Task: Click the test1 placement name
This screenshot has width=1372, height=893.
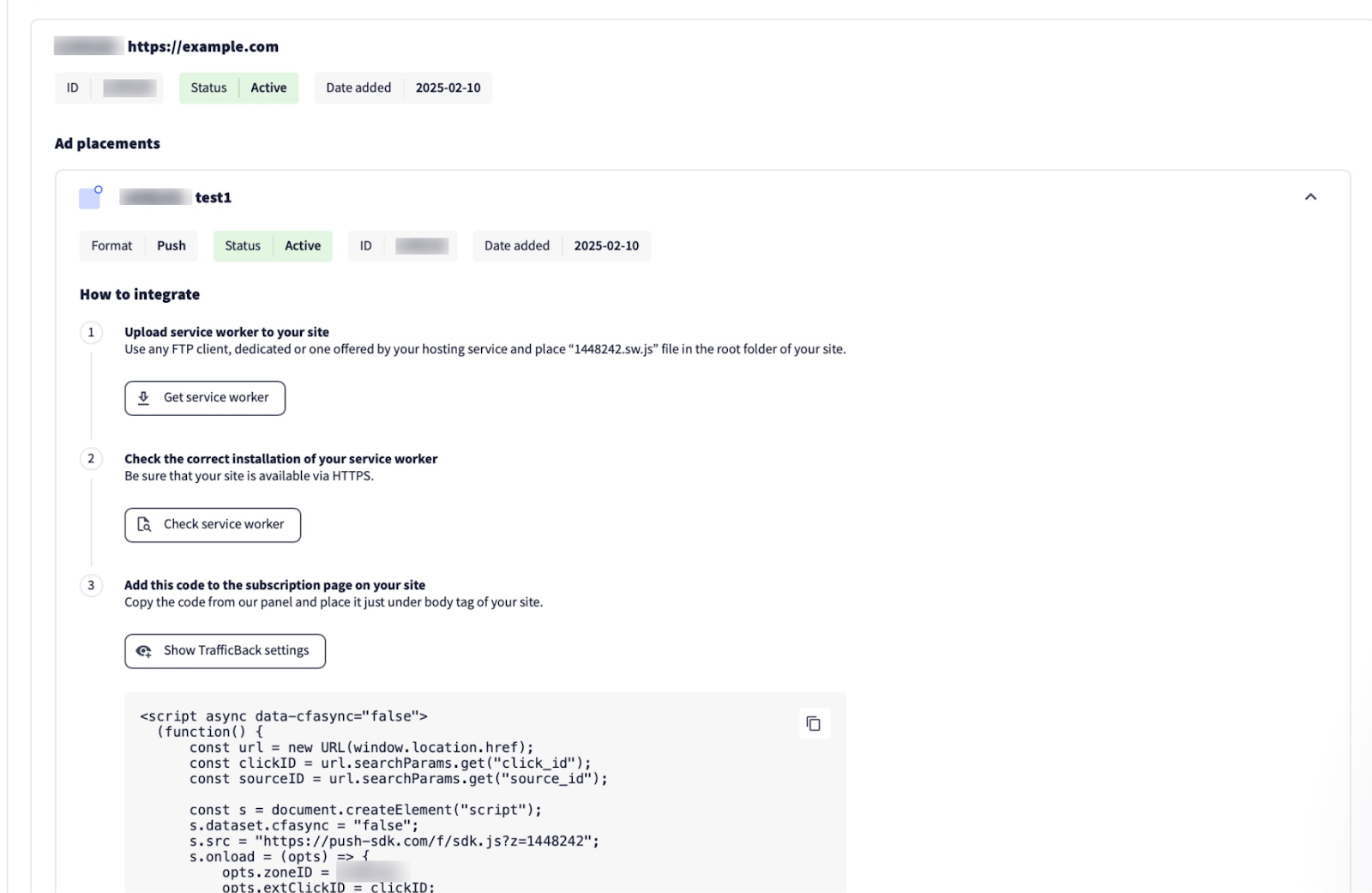Action: 213,198
